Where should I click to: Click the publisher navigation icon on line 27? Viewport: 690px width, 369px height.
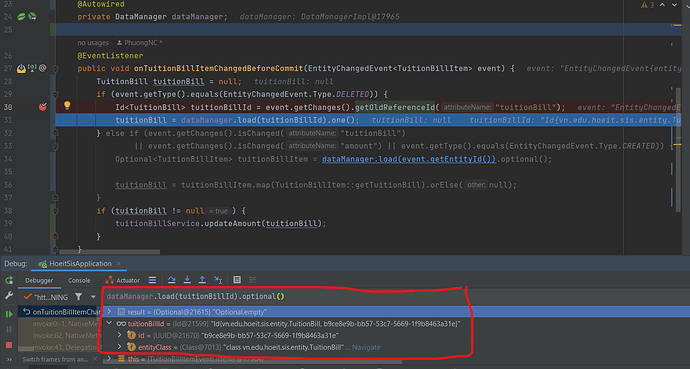click(x=32, y=68)
